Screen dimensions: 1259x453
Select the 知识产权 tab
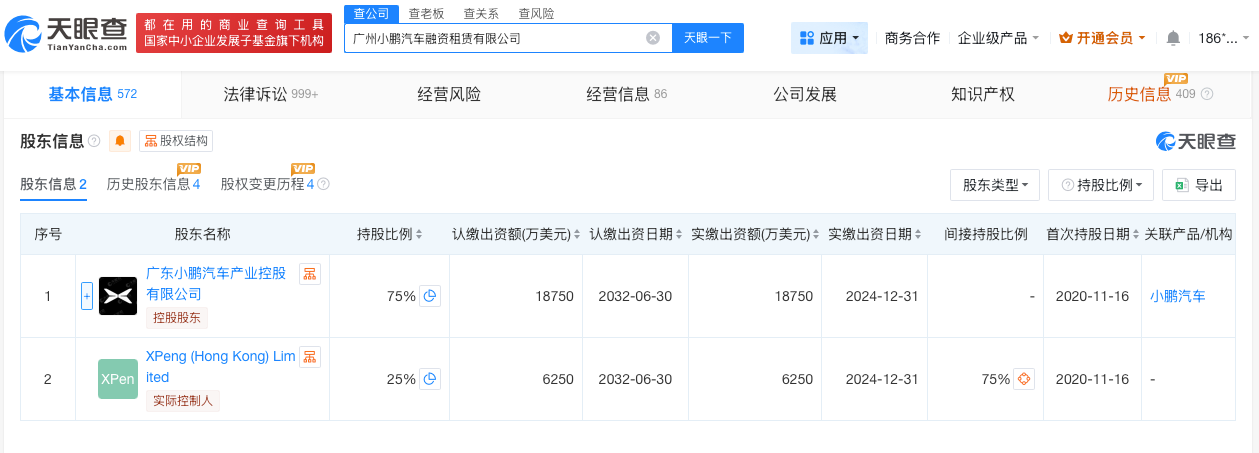point(983,94)
